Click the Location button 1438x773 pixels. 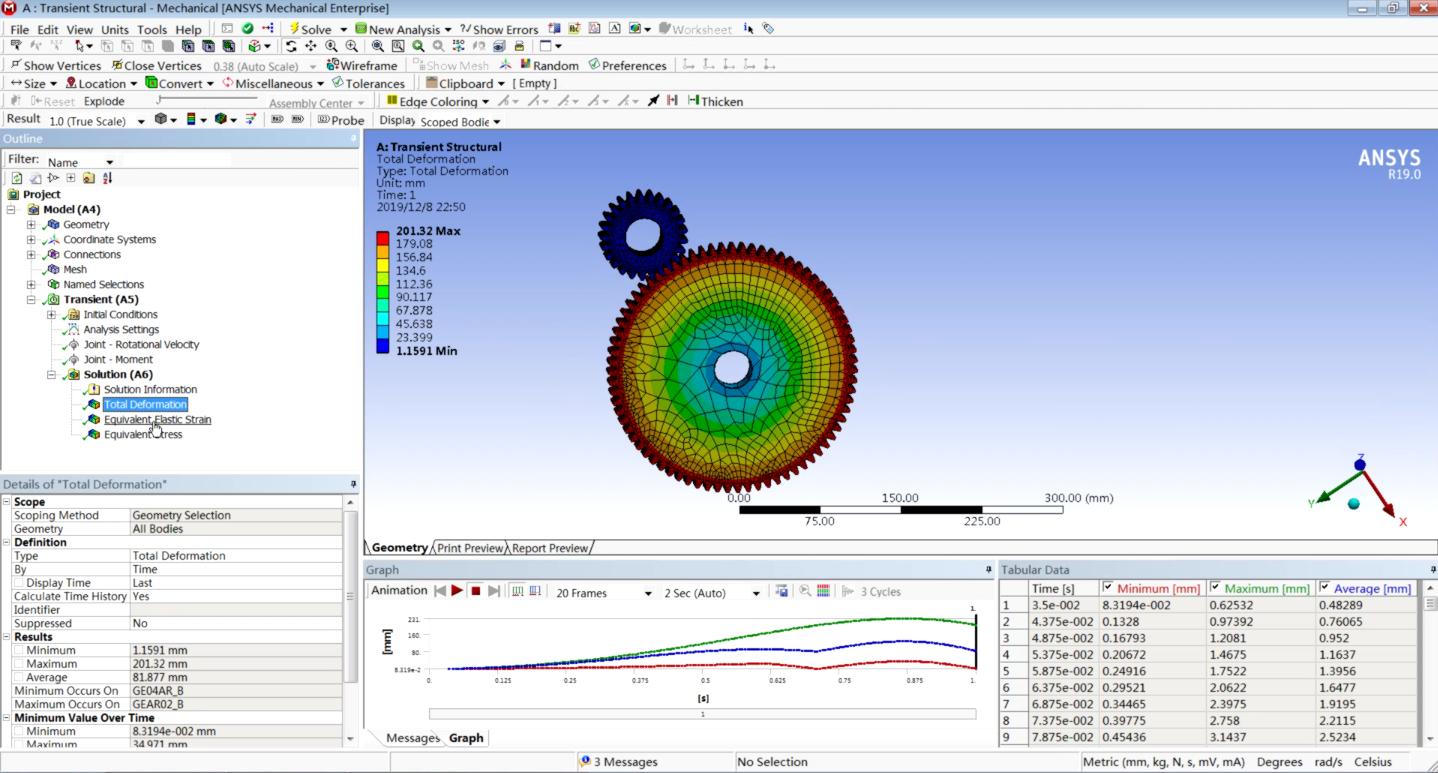[x=101, y=83]
